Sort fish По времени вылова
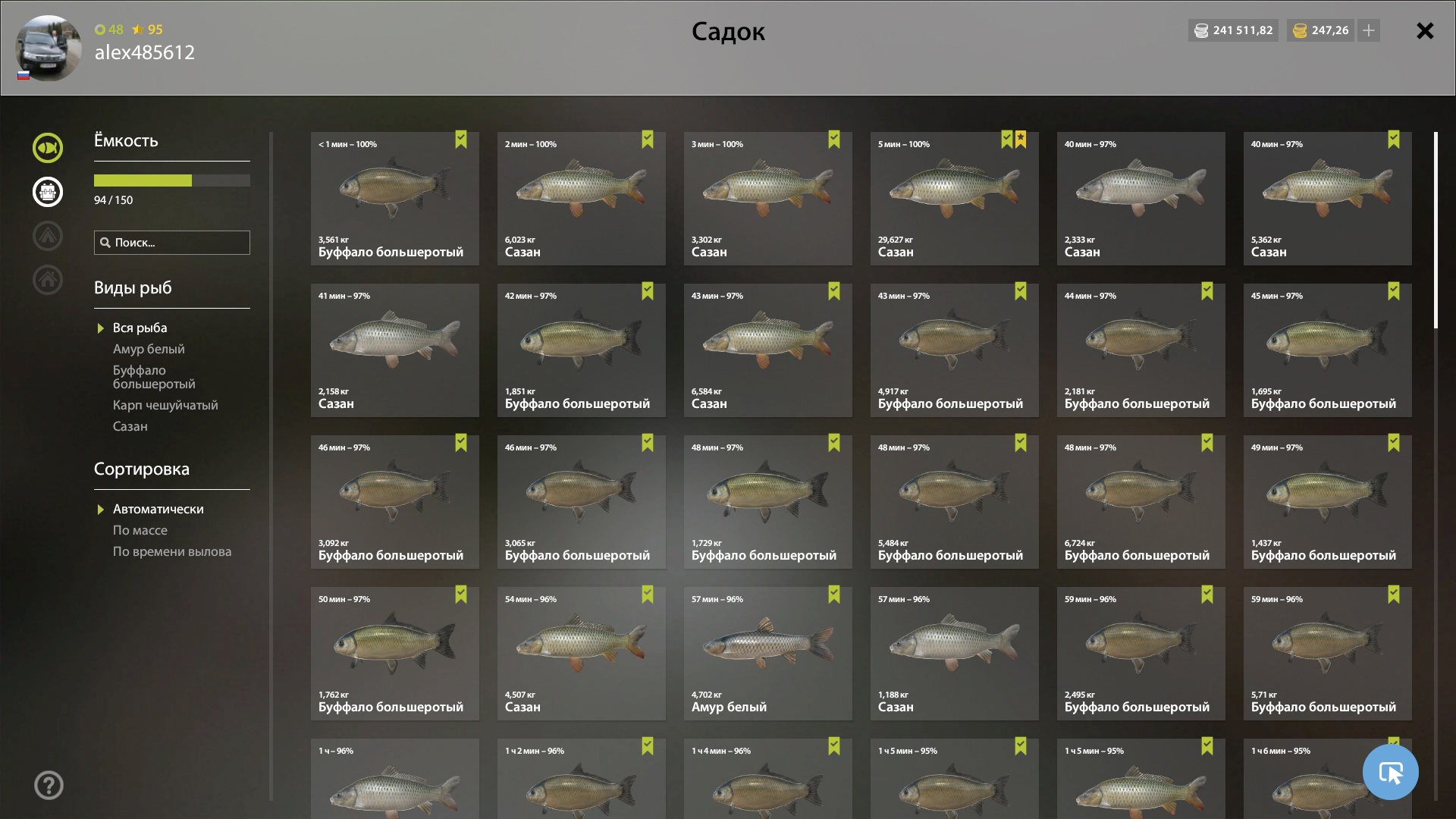This screenshot has height=819, width=1456. (x=172, y=551)
